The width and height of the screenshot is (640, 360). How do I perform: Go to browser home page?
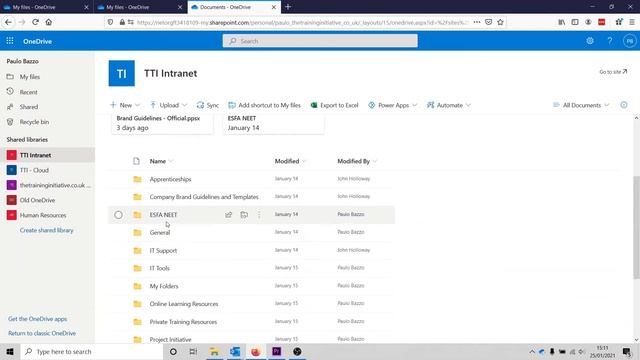(x=49, y=22)
